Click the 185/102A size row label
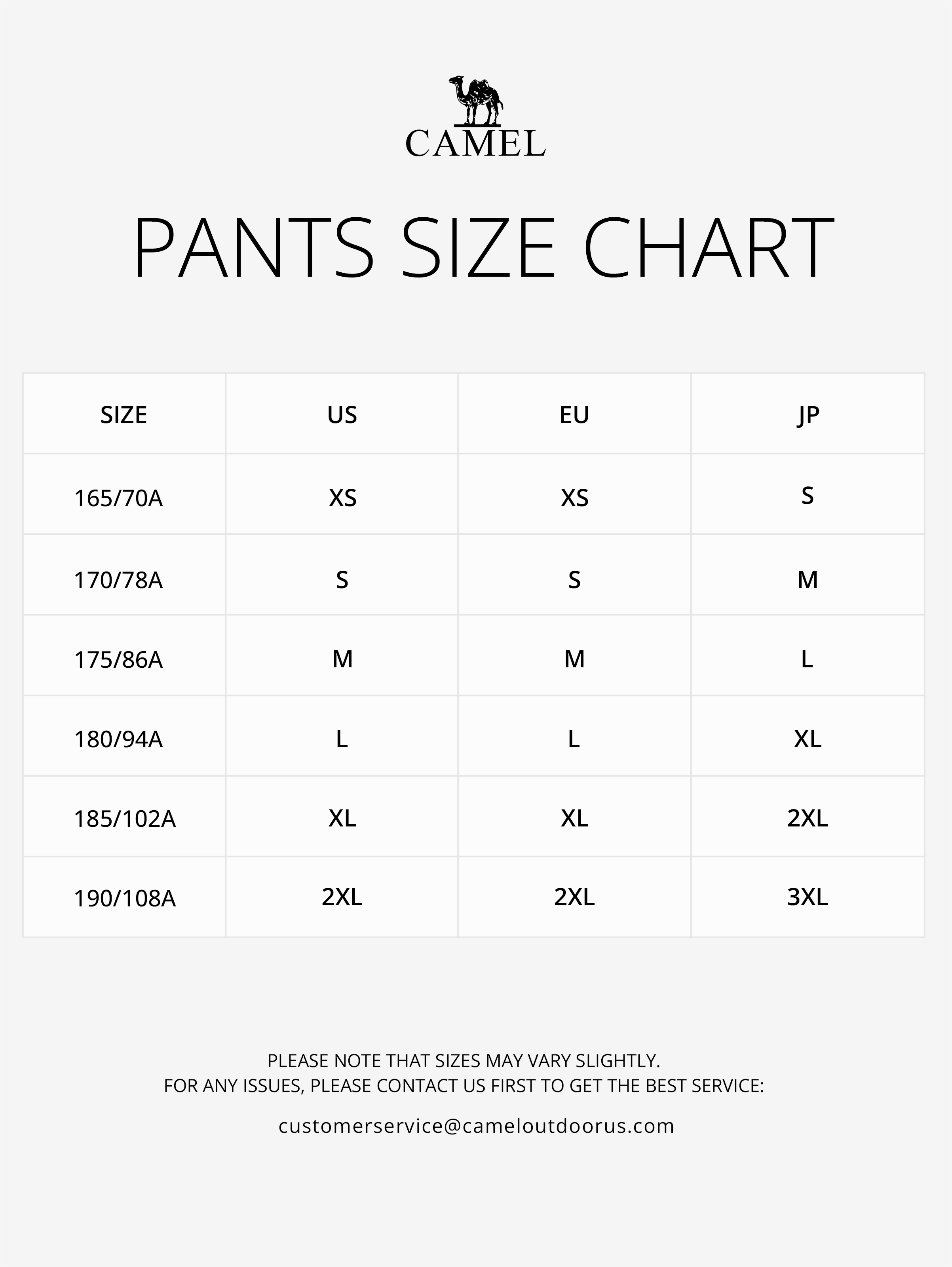Screen dimensions: 952x1267 pos(125,819)
